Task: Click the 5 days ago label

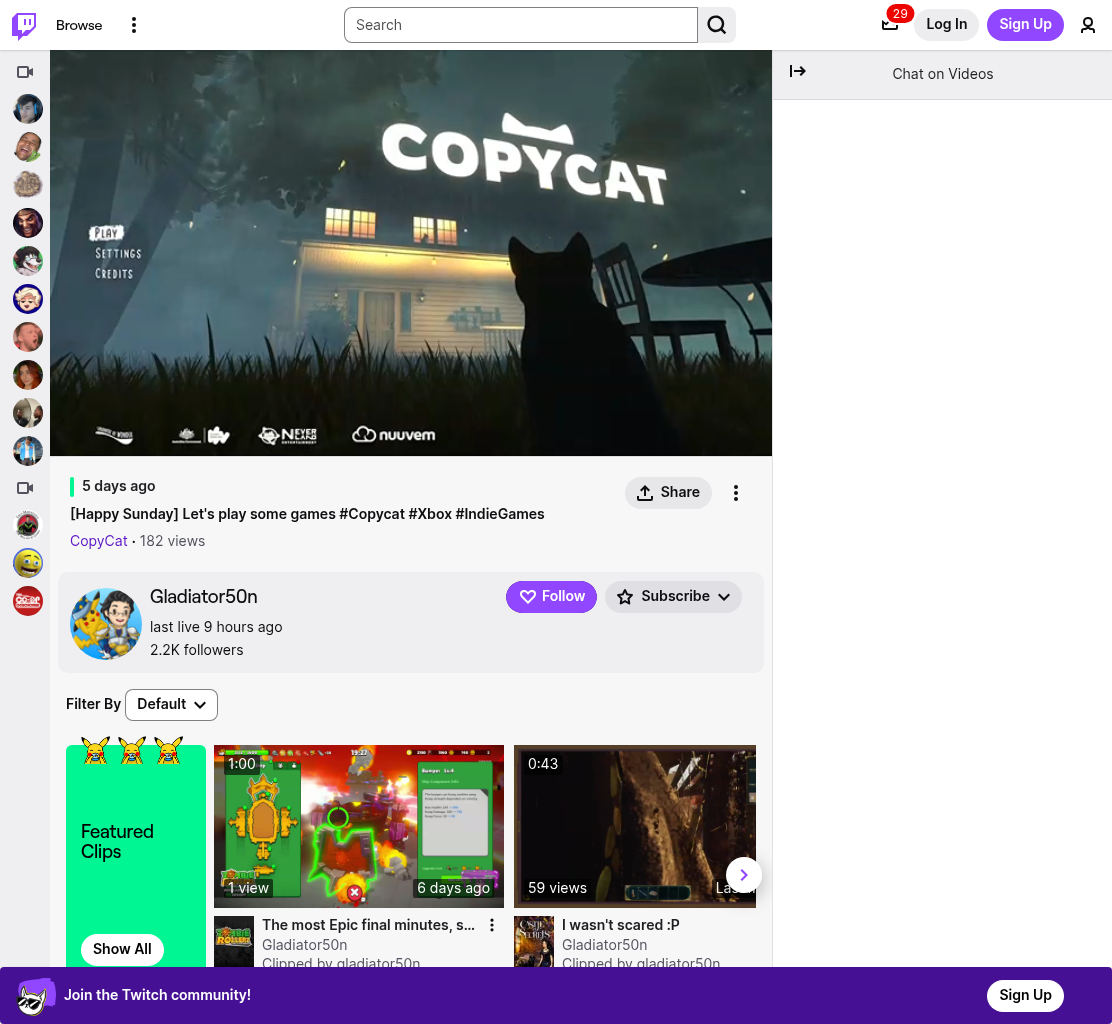Action: tap(118, 486)
